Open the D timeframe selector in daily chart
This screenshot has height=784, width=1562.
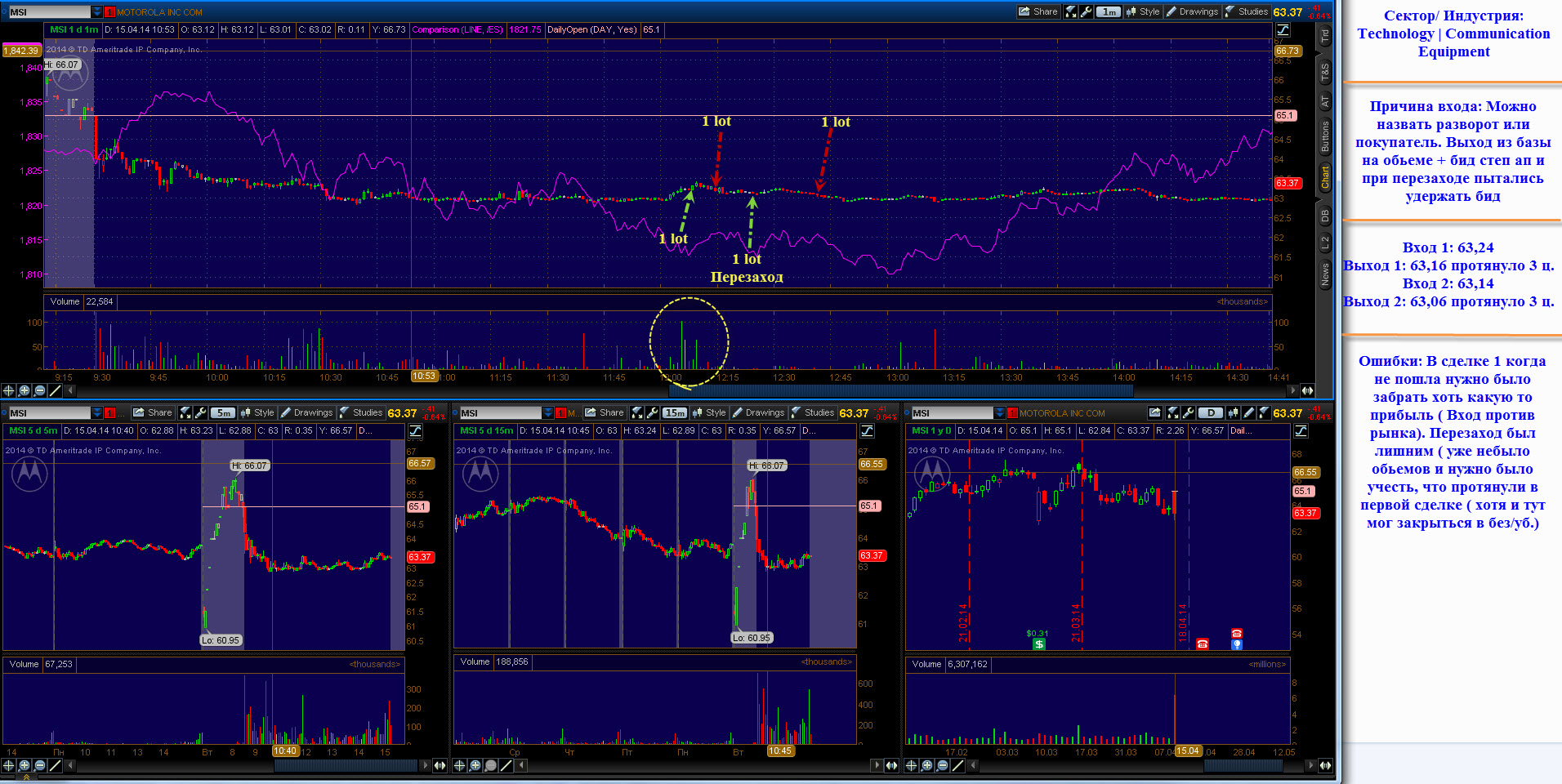point(1210,412)
